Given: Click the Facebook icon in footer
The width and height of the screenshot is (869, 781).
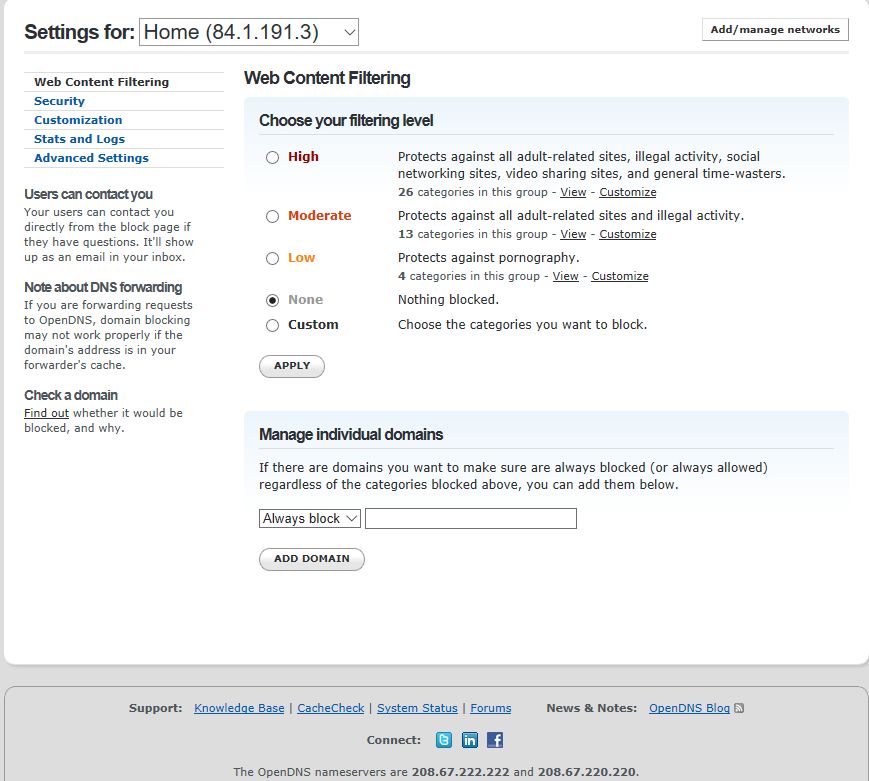Looking at the screenshot, I should click(495, 740).
